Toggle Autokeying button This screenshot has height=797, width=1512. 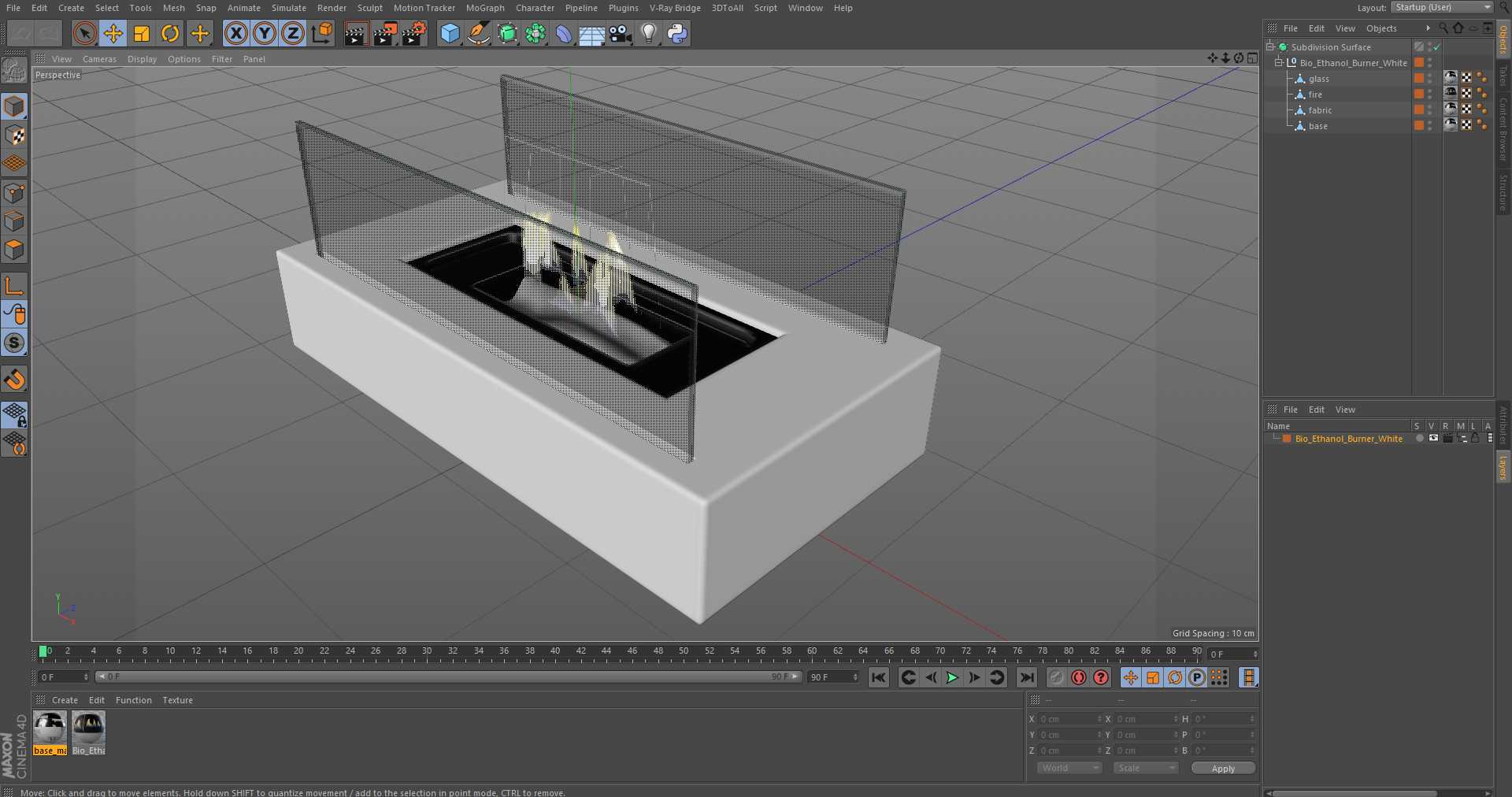[x=1079, y=677]
